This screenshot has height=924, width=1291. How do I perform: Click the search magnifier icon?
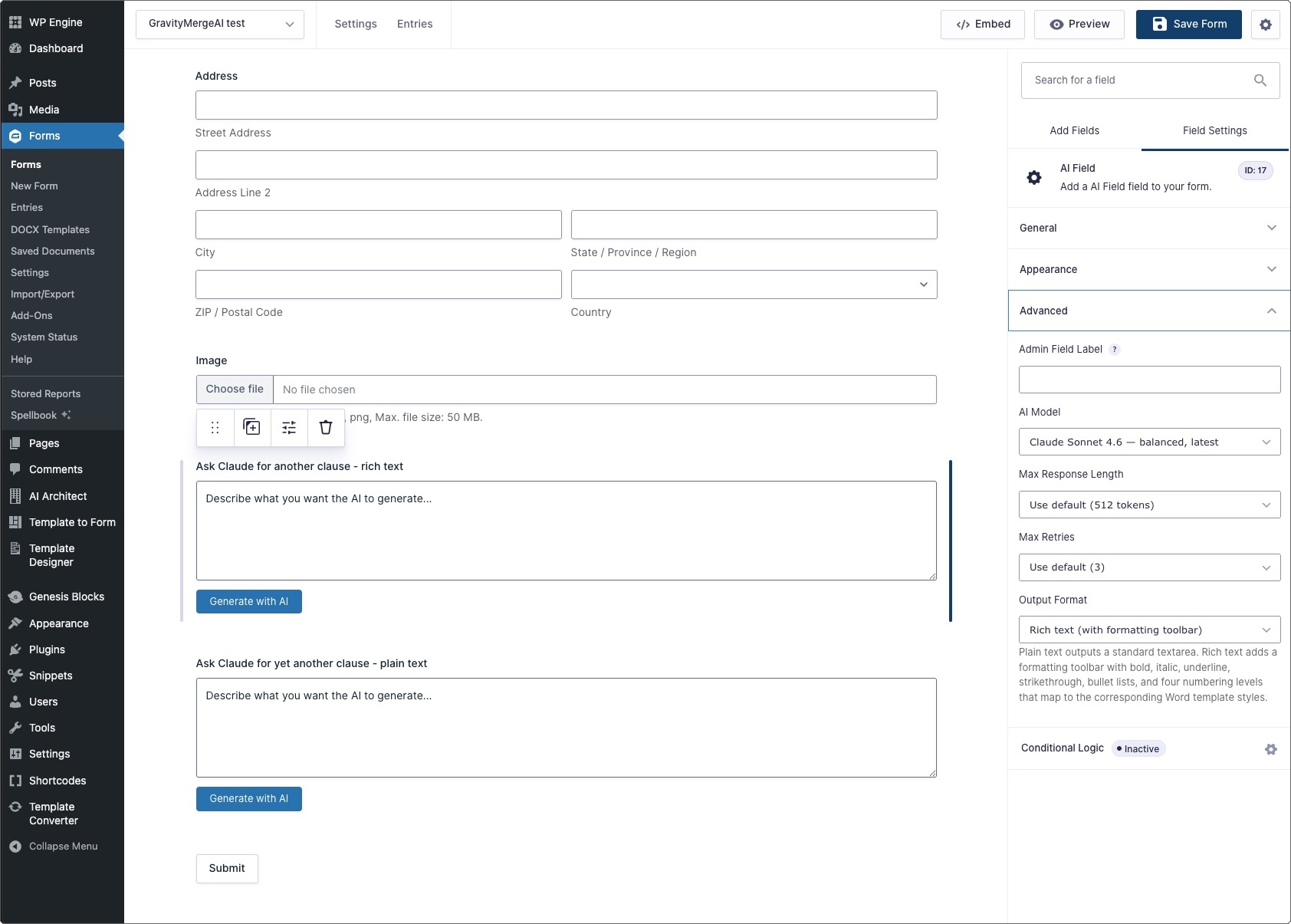pyautogui.click(x=1260, y=81)
